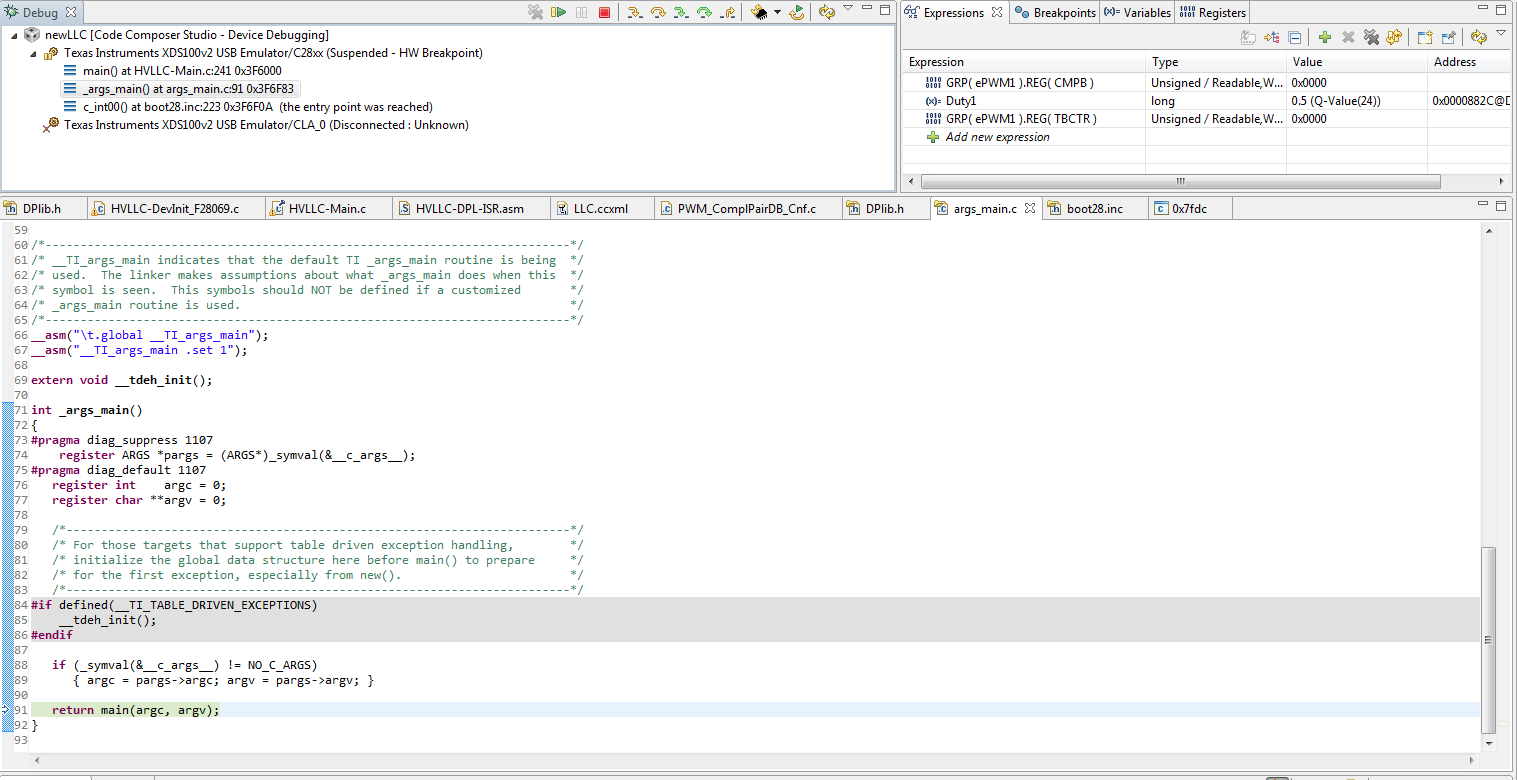The width and height of the screenshot is (1517, 780).
Task: Select the disconnected CLA_0 emulator entry
Action: 256,125
